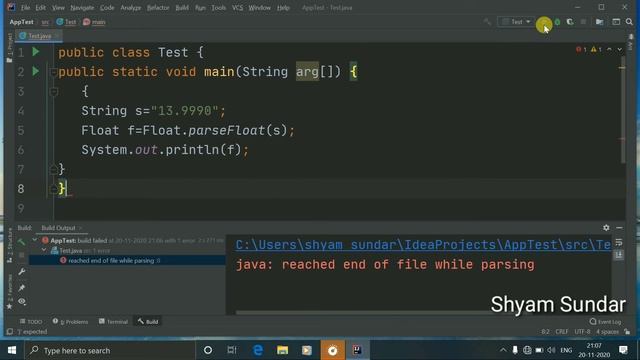640x360 pixels.
Task: Open Project Structure from the toolbar
Action: (x=600, y=22)
